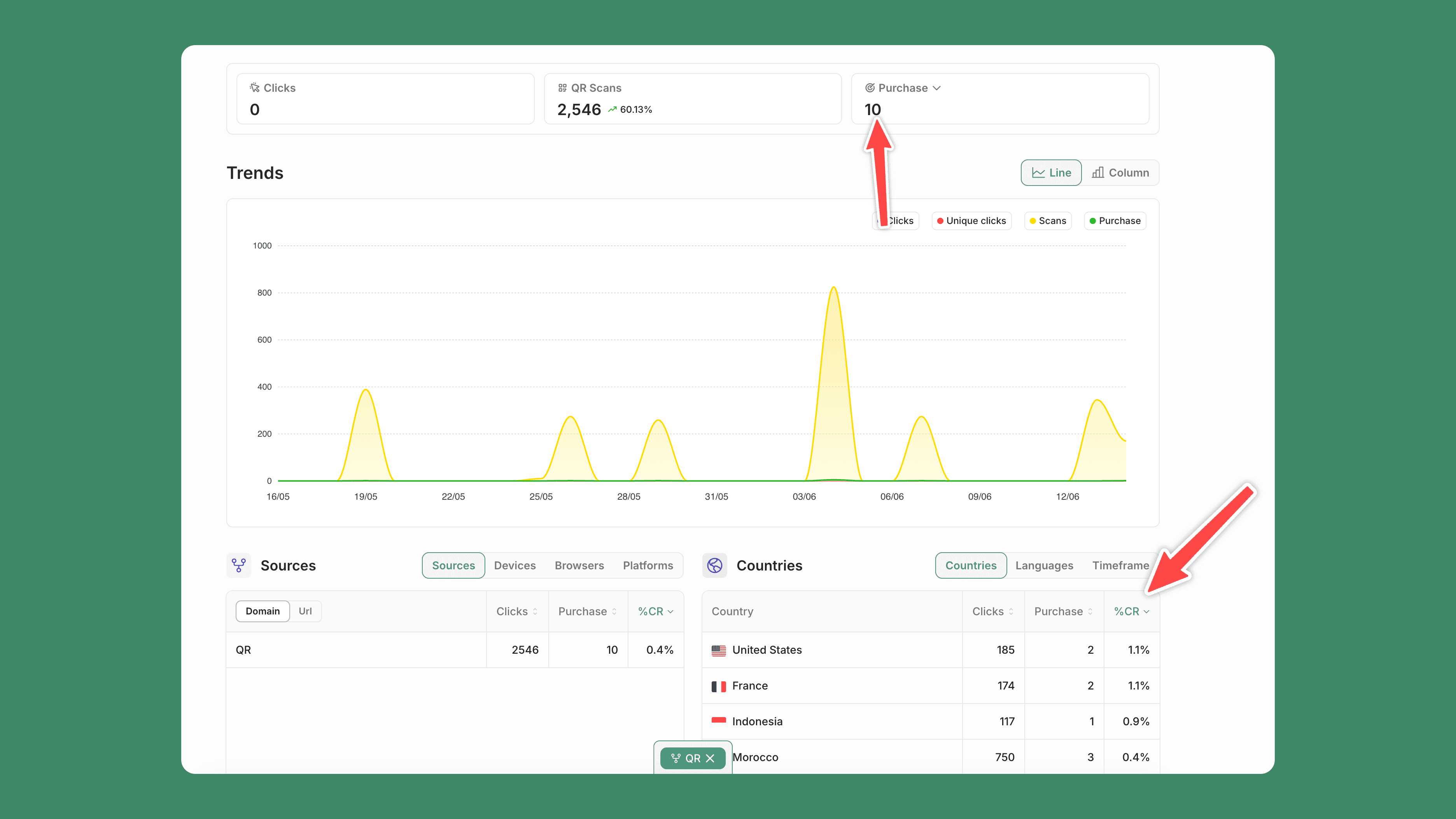Image resolution: width=1456 pixels, height=819 pixels.
Task: Click the 750 clicks value for Morocco
Action: tap(1004, 758)
